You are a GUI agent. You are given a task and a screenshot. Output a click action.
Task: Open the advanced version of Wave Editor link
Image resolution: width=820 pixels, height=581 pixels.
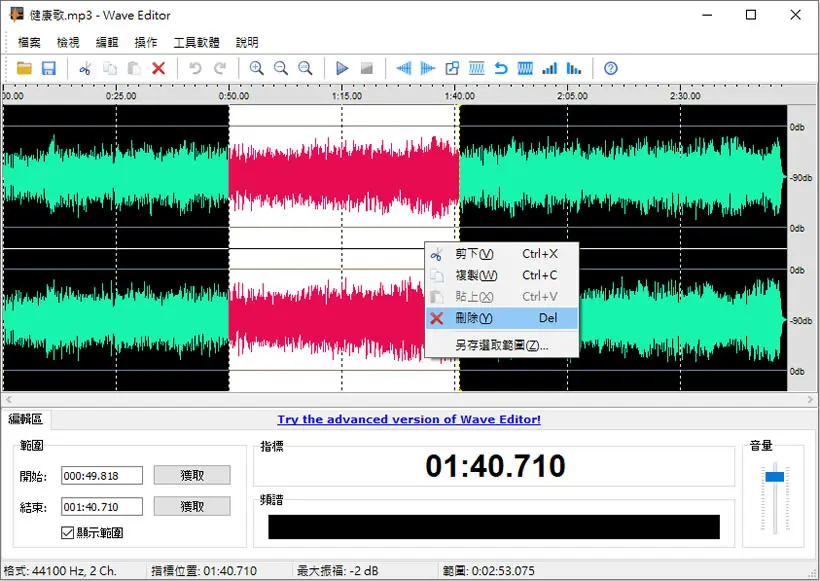pos(409,419)
